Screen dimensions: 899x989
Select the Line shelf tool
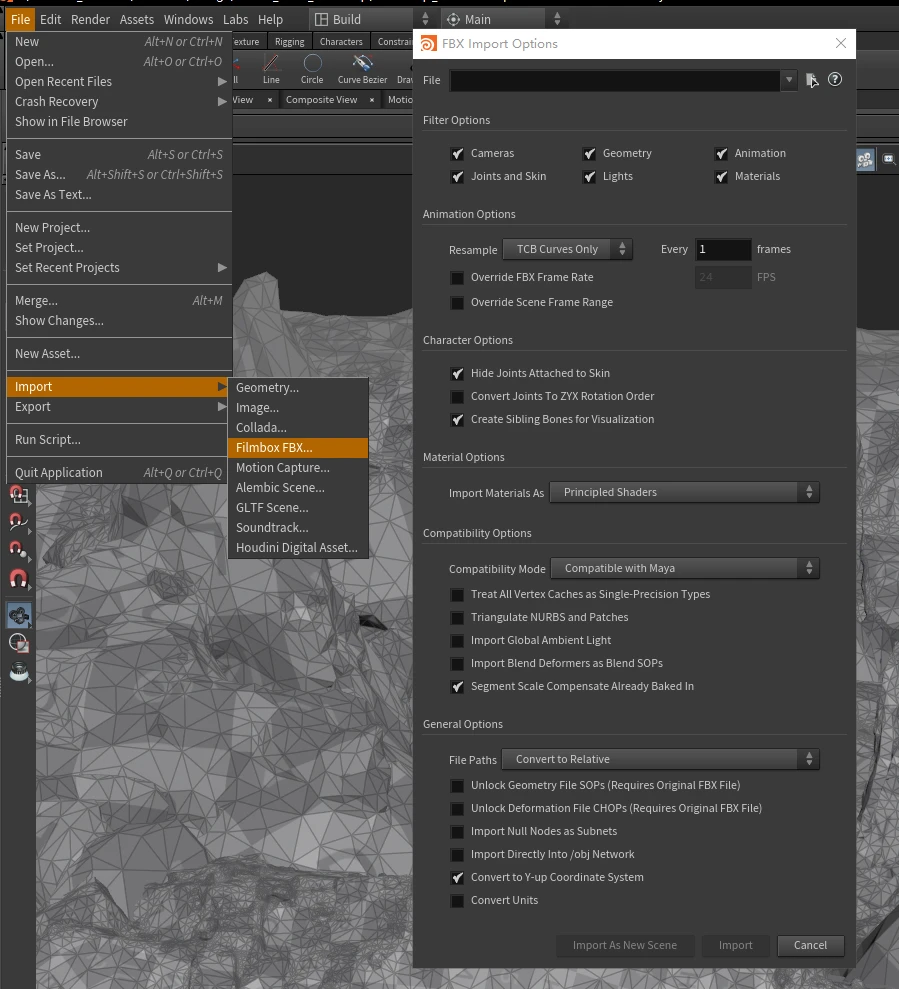[271, 68]
